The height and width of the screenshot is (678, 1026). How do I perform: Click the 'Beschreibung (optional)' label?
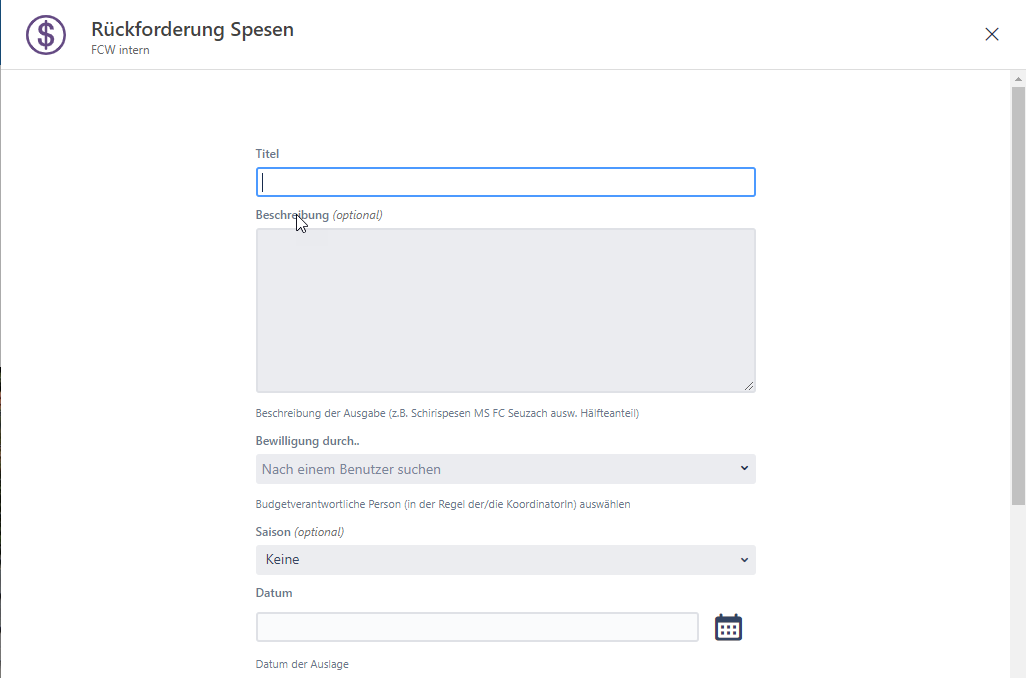319,215
